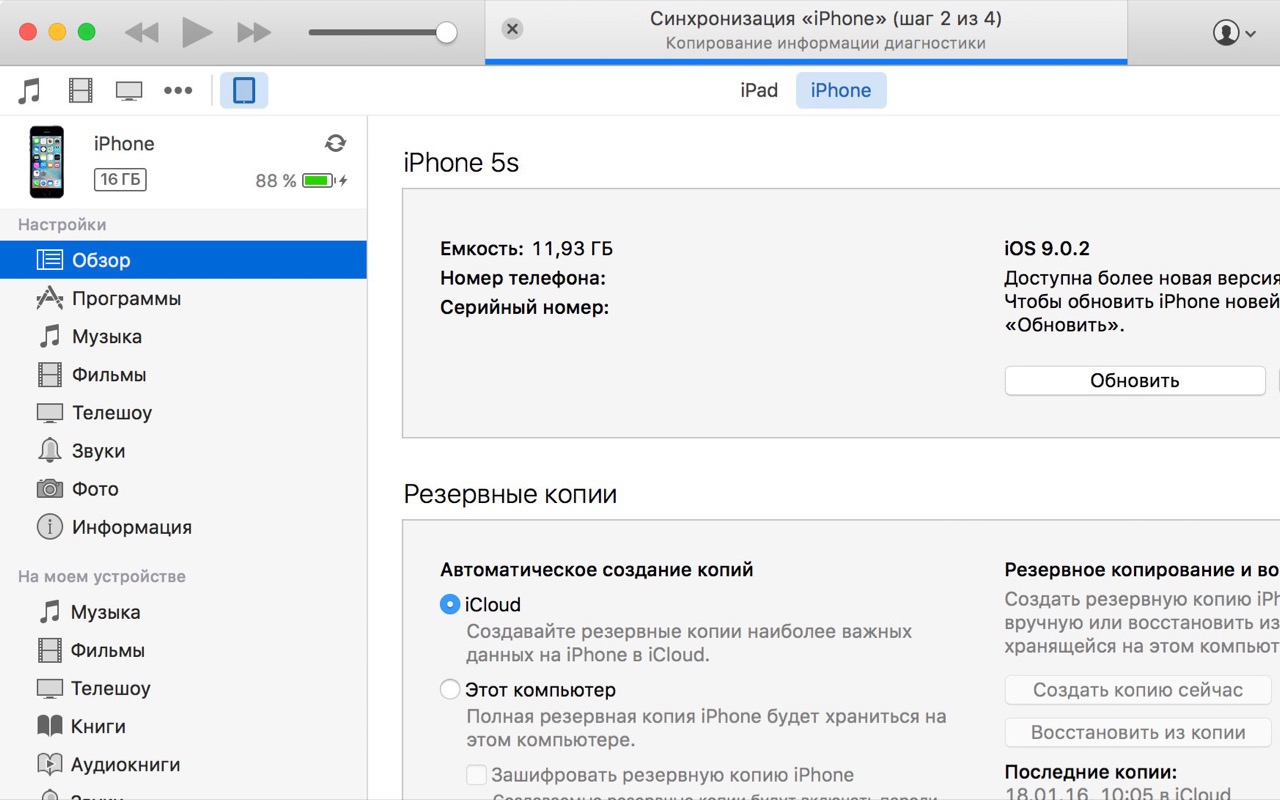Click the Обзор list icon

pyautogui.click(x=49, y=260)
